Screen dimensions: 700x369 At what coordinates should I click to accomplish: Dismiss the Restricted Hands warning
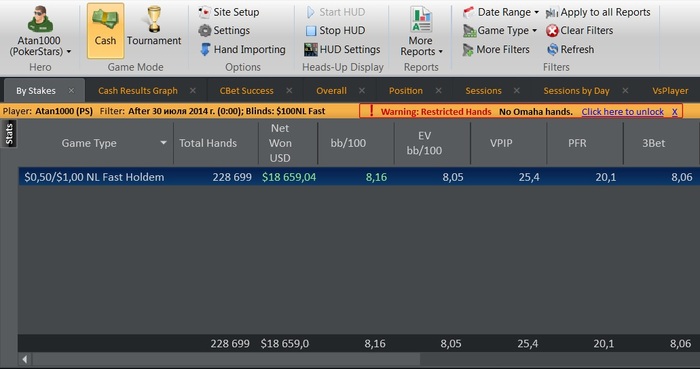coord(675,112)
